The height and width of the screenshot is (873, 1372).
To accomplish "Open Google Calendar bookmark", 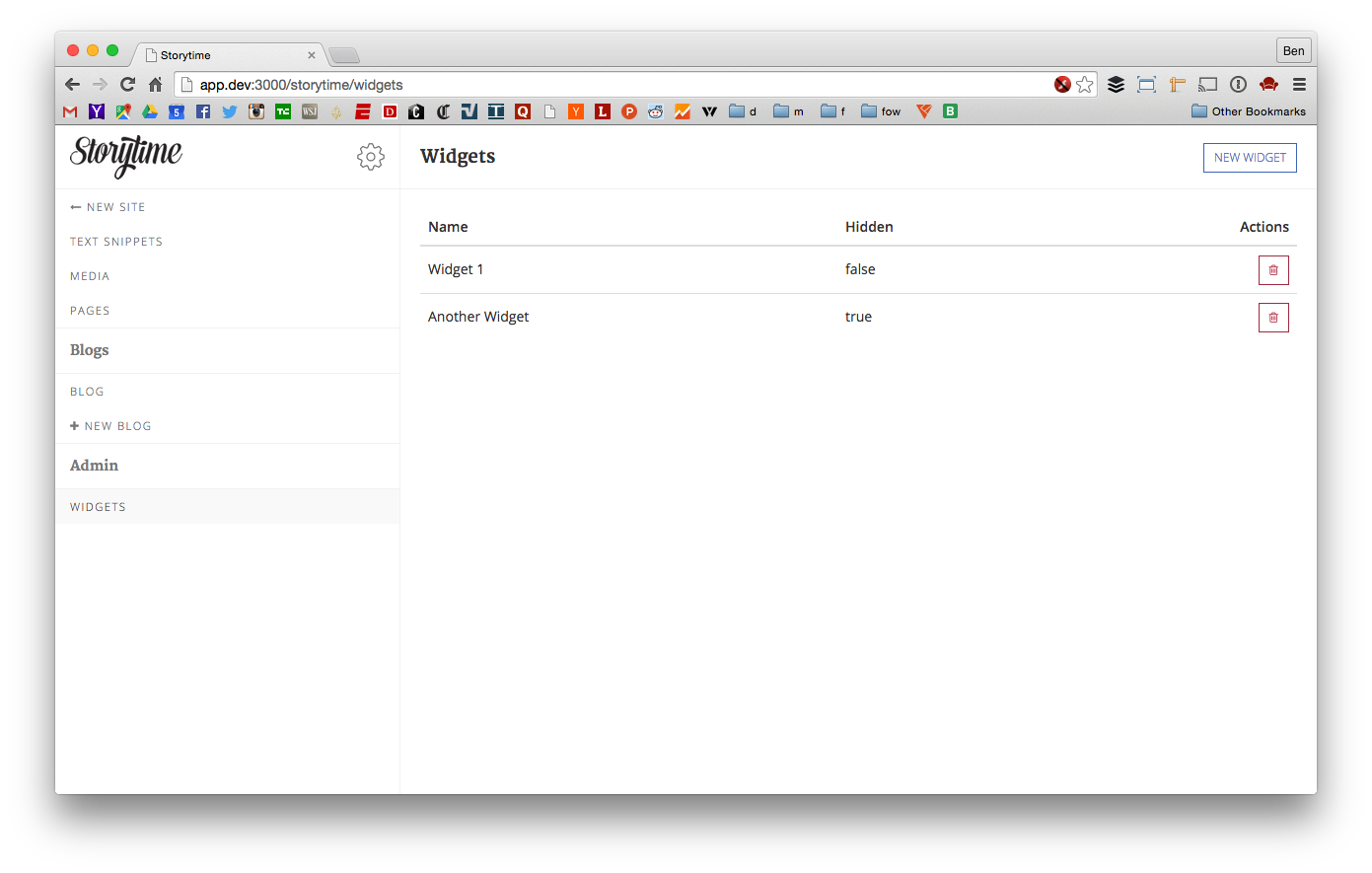I will (x=177, y=111).
